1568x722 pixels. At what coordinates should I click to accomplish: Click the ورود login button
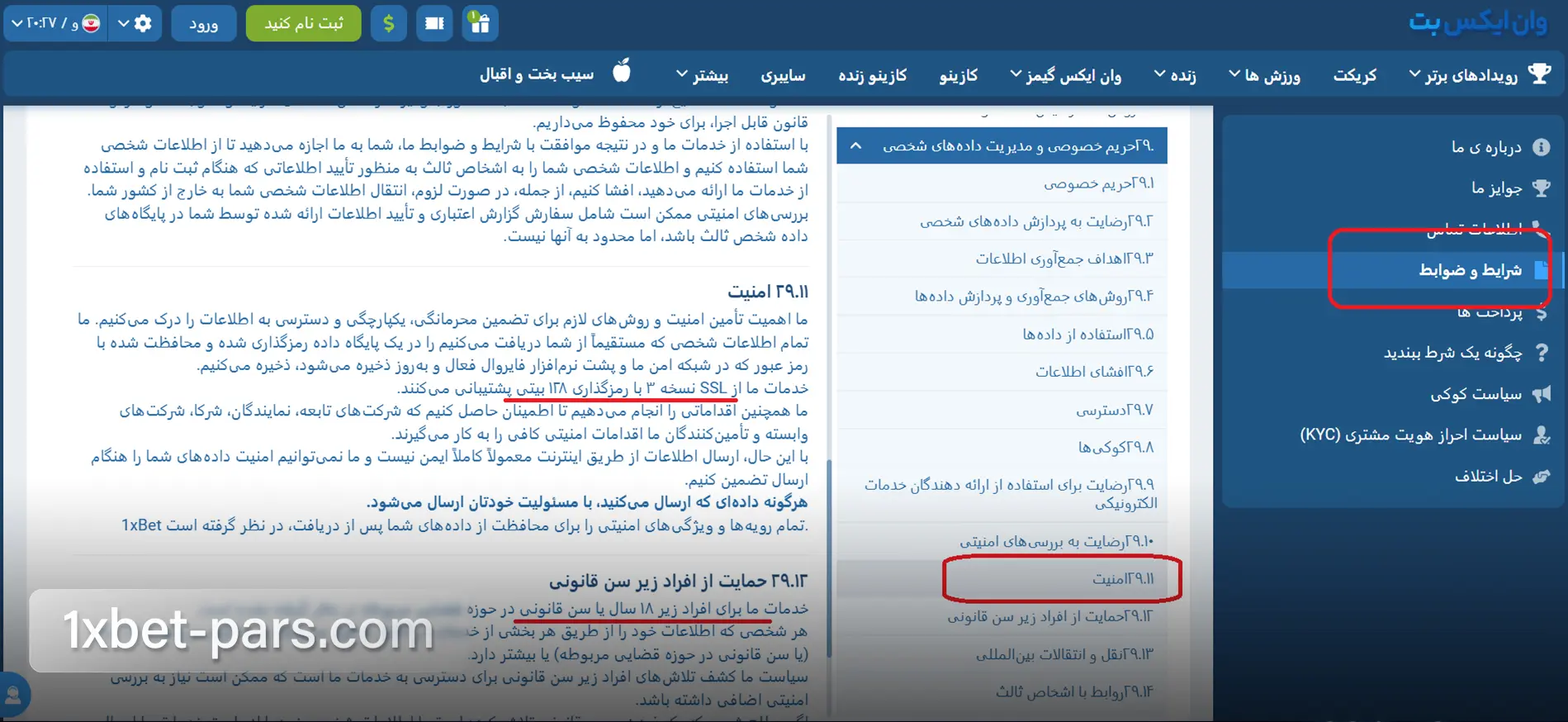204,23
